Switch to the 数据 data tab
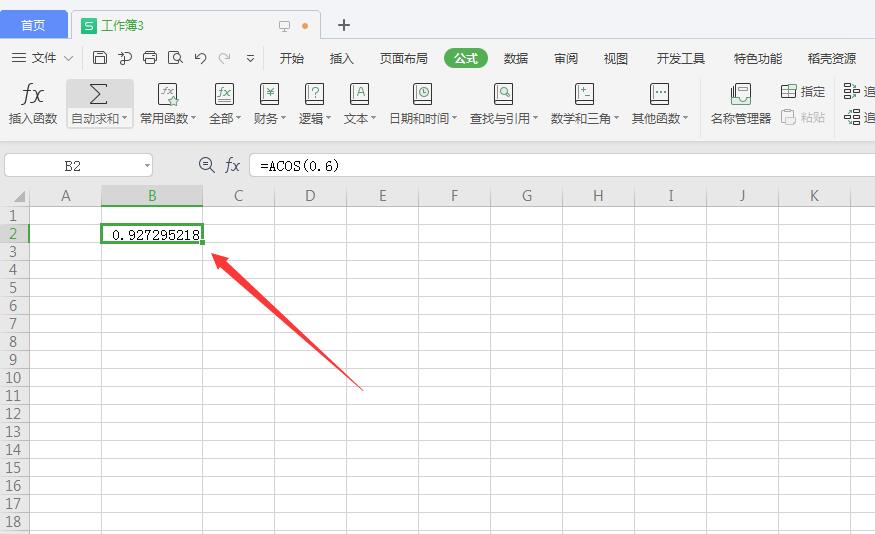This screenshot has height=534, width=875. 516,58
